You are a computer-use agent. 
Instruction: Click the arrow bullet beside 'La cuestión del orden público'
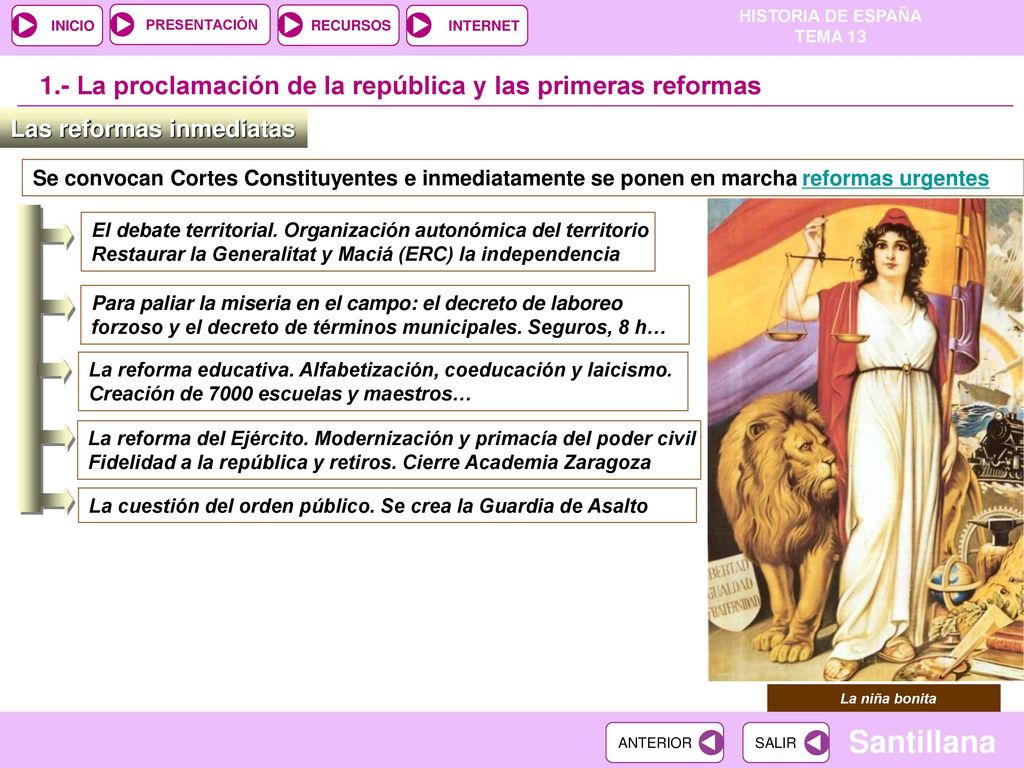58,502
